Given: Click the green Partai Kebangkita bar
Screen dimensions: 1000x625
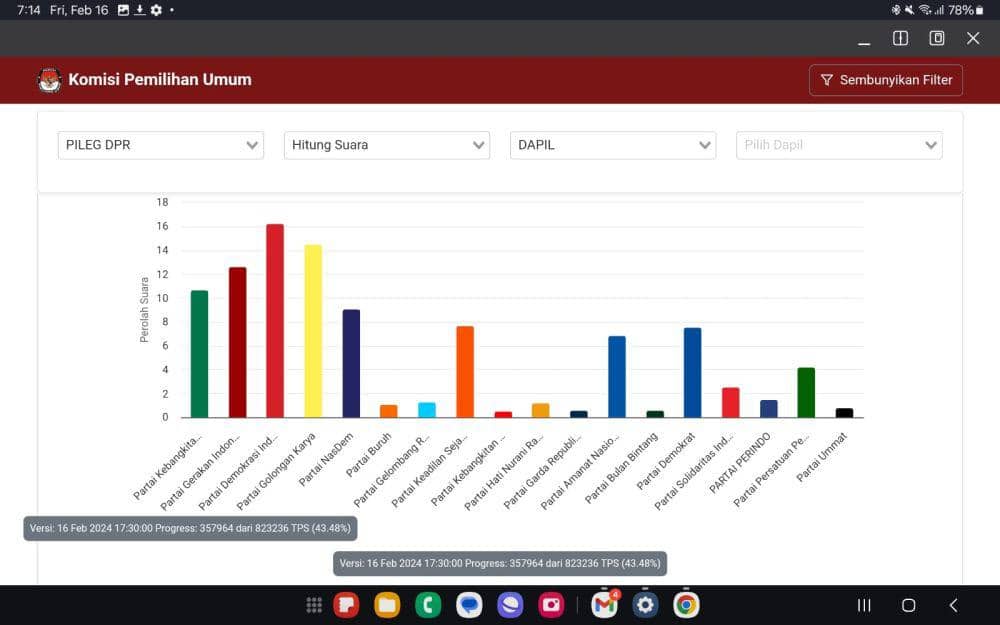Looking at the screenshot, I should (200, 354).
